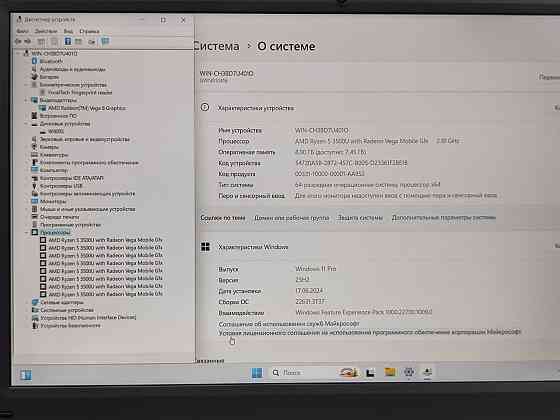Collapse the Видеоадаптеры category
560x420 pixels.
[x=27, y=100]
